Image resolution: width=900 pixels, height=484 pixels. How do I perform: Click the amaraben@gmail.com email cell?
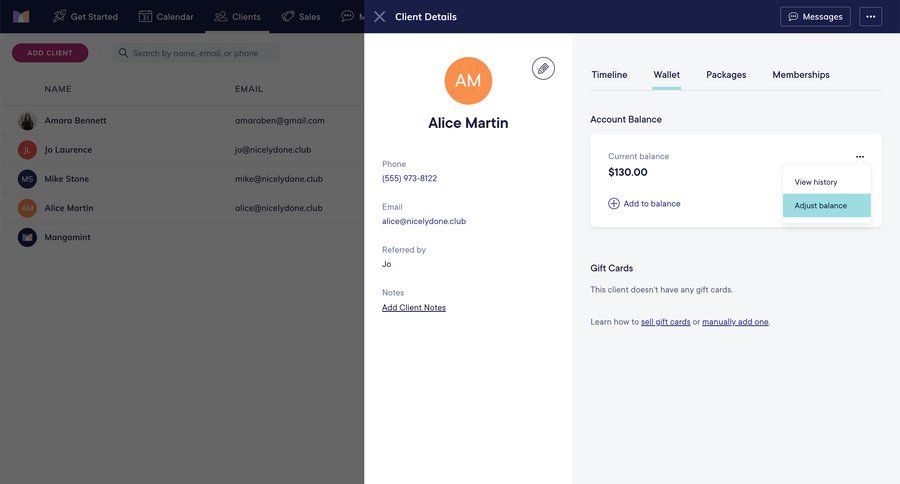(280, 121)
